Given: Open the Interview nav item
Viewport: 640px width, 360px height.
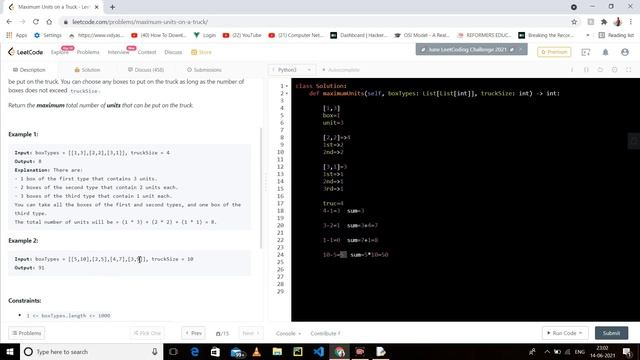Looking at the screenshot, I should pyautogui.click(x=118, y=52).
